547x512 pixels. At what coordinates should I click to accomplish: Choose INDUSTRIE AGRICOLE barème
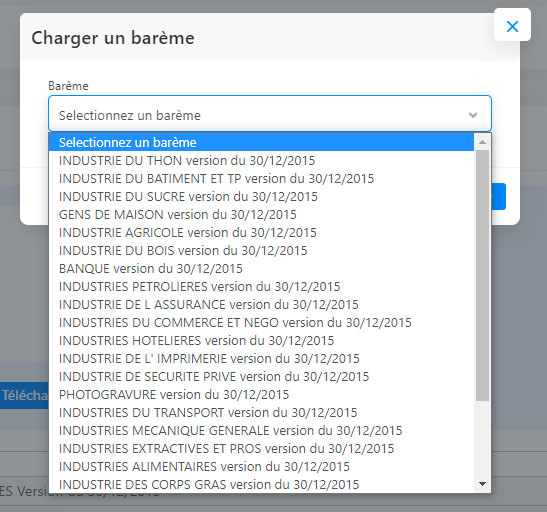tap(261, 233)
